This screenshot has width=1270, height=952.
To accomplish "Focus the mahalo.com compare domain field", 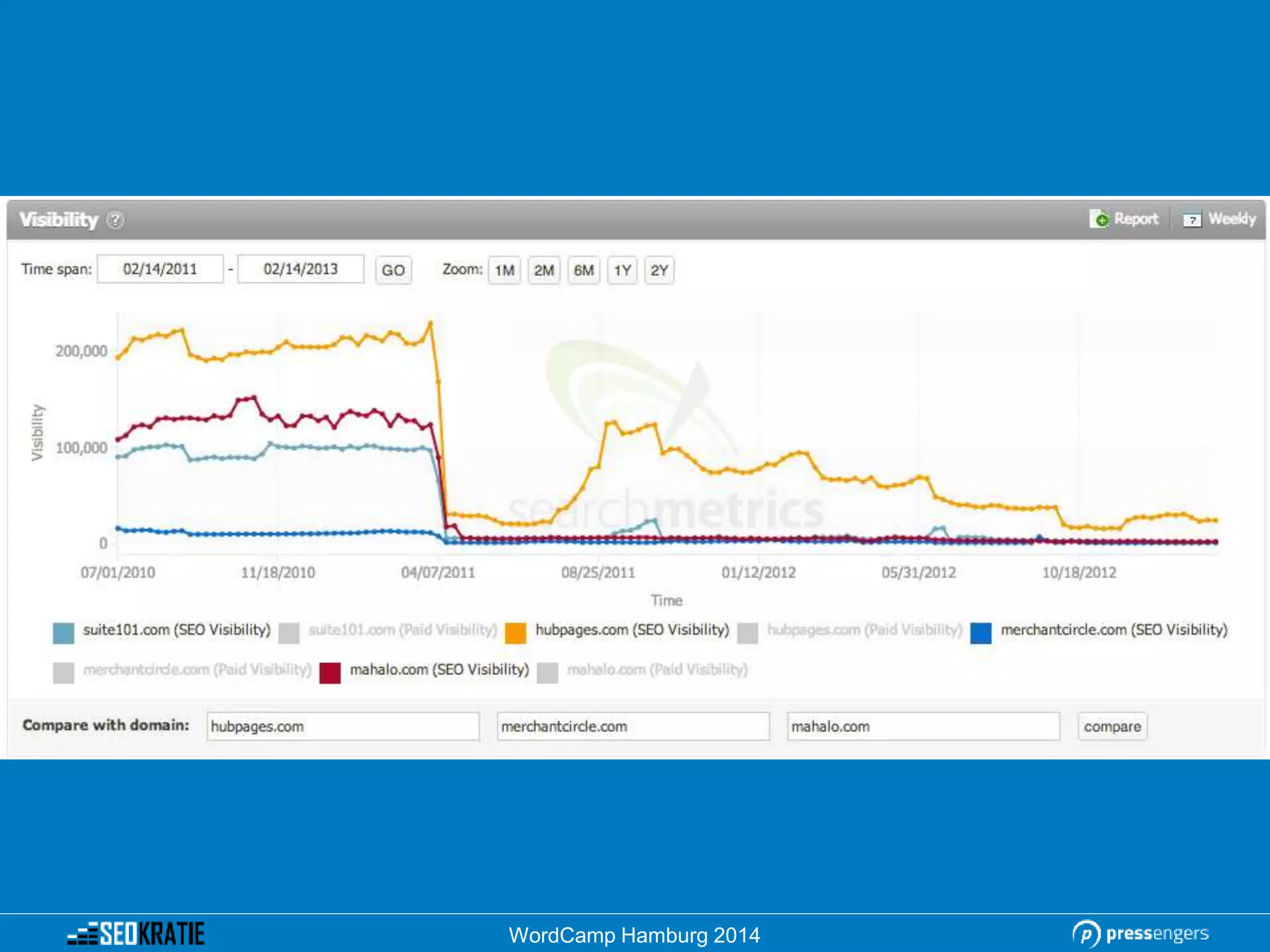I will click(x=923, y=726).
